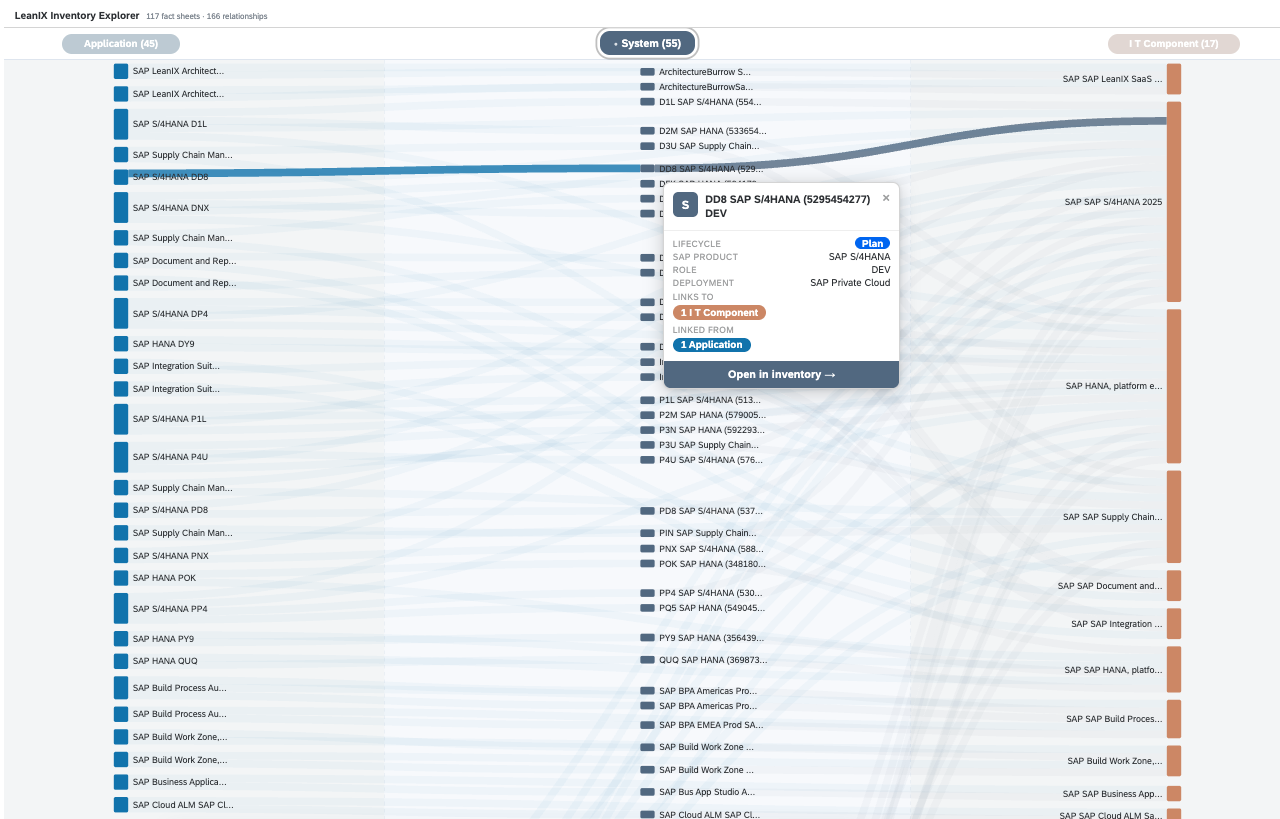The width and height of the screenshot is (1280, 819).
Task: Select the ArchitectureBurrowSa... system label
Action: [x=706, y=87]
